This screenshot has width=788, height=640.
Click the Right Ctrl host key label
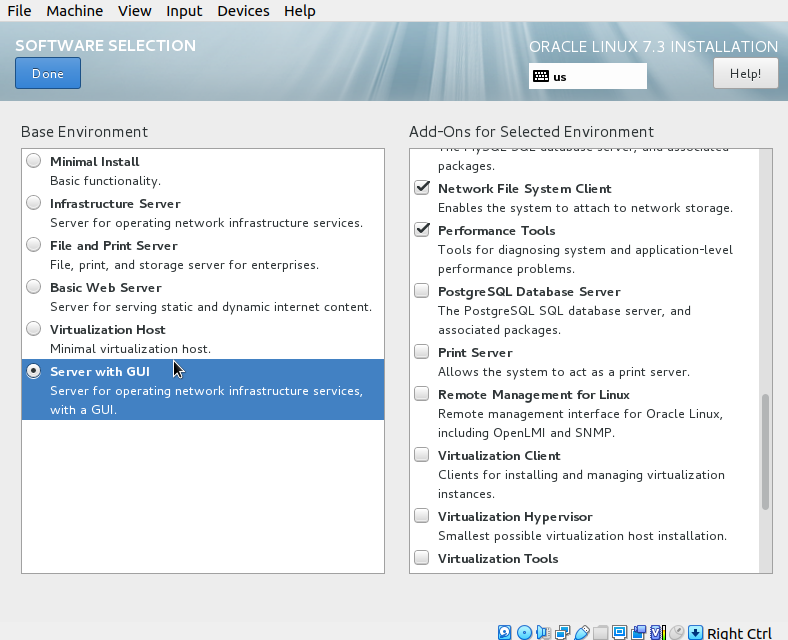[739, 633]
